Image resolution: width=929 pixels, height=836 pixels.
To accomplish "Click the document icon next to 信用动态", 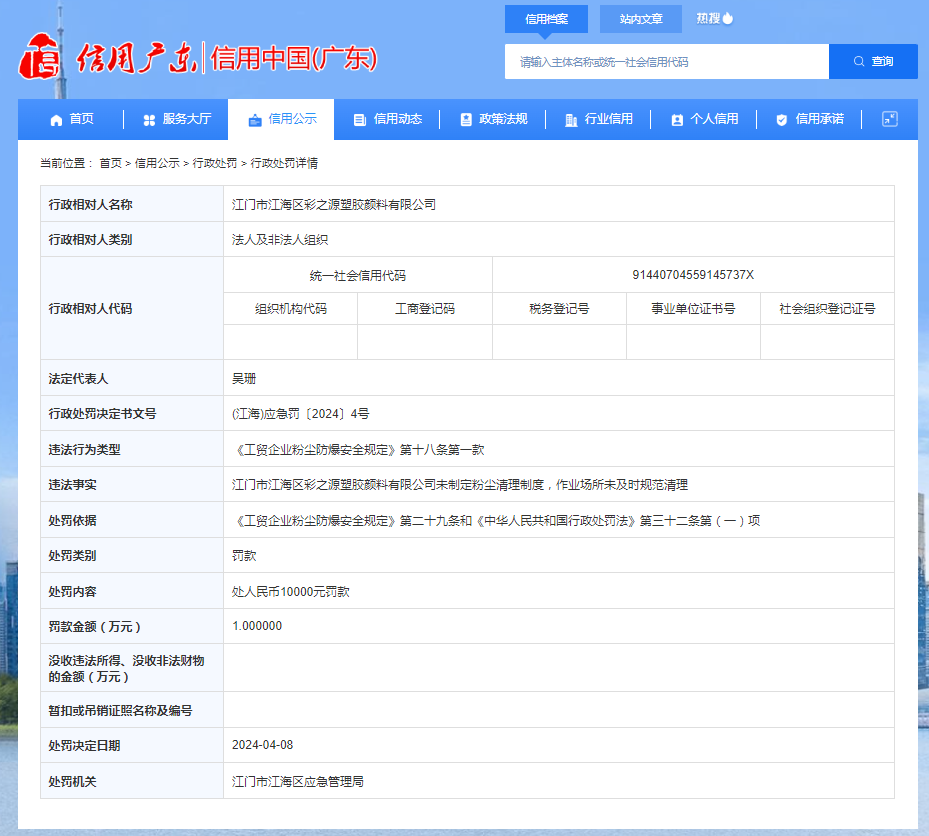I will 360,120.
